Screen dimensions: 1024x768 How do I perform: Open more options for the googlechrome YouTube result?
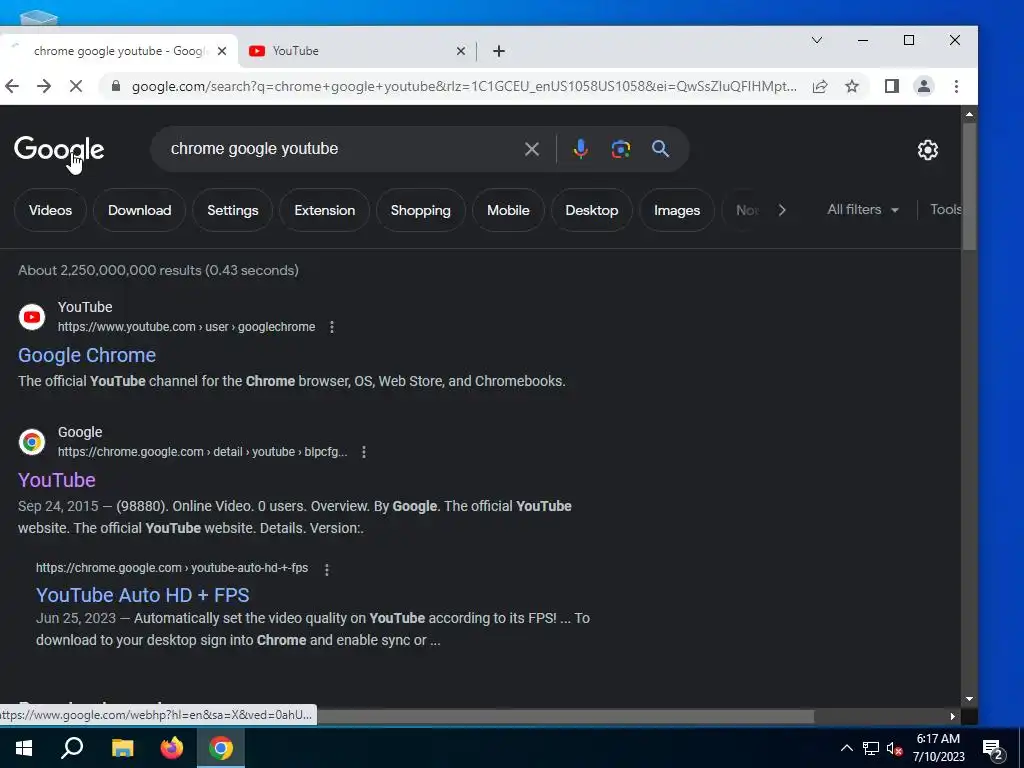tap(332, 327)
